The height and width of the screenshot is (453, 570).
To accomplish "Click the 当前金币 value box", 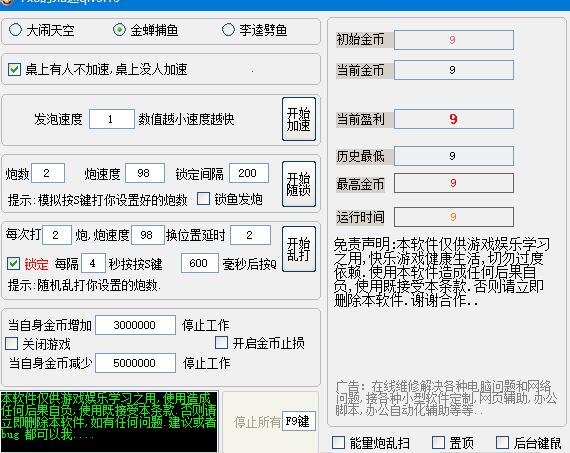I will click(x=454, y=70).
